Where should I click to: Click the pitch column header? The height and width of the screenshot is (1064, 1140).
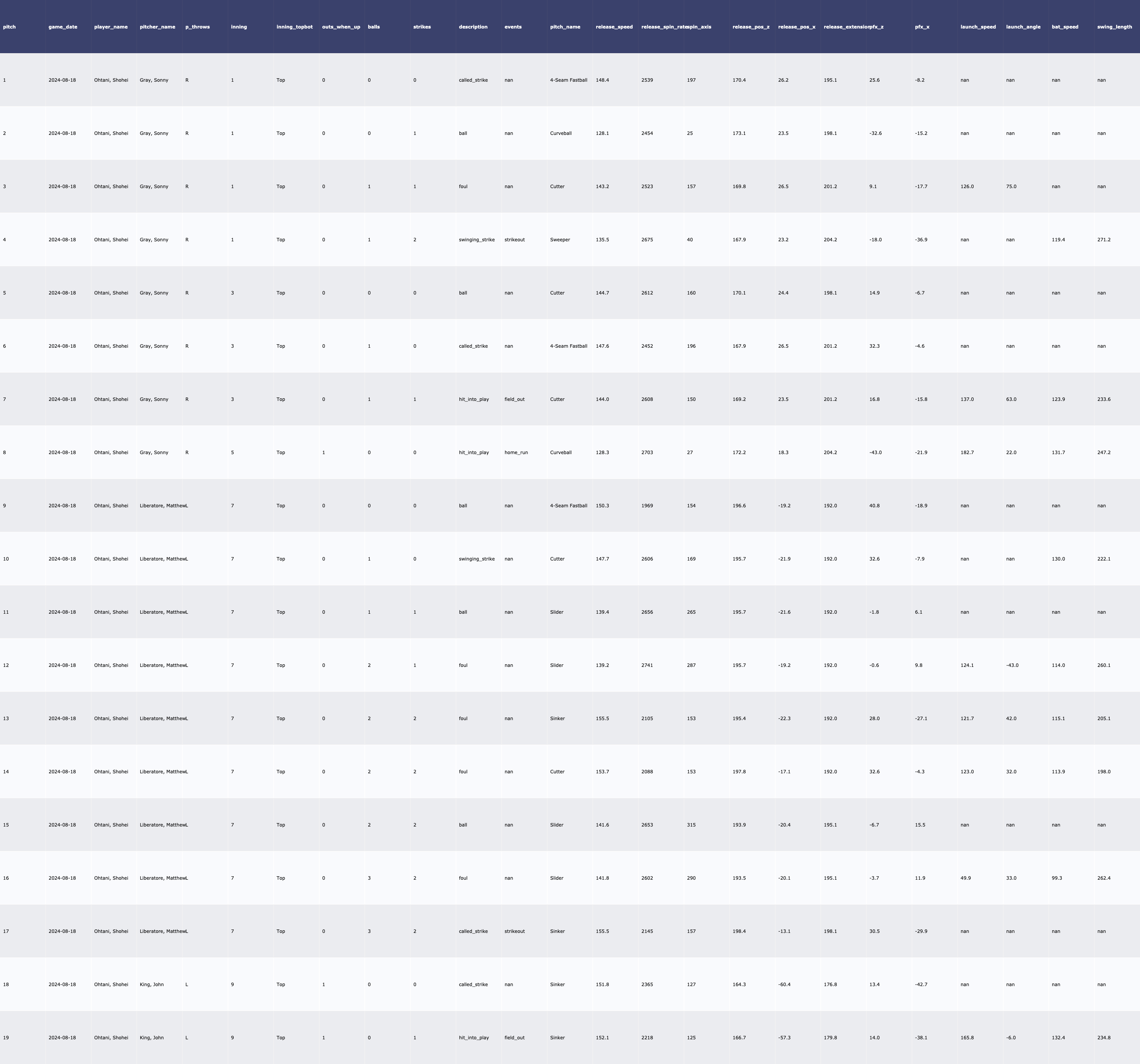click(9, 27)
